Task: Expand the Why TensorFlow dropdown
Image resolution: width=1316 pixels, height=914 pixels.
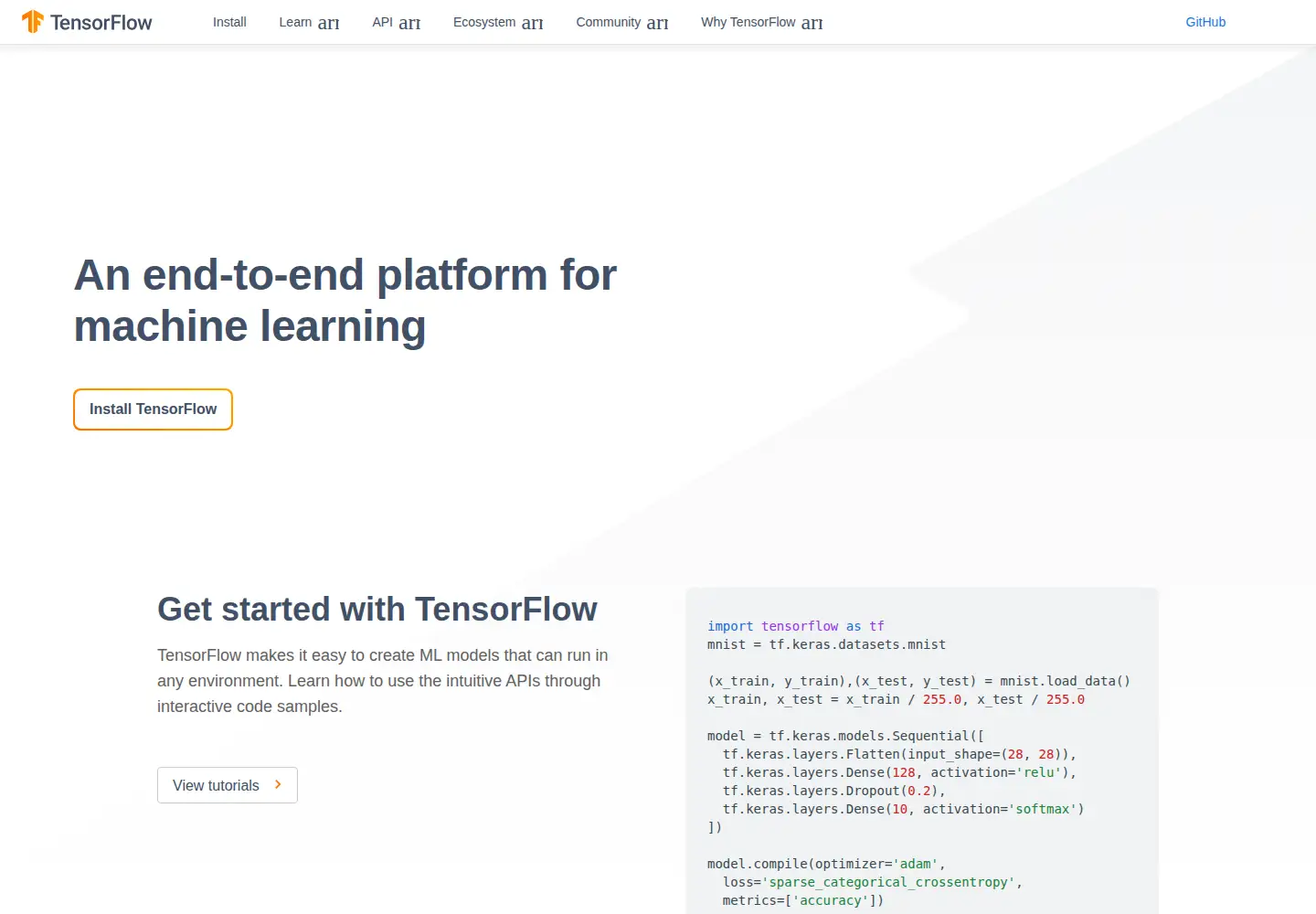Action: click(762, 22)
